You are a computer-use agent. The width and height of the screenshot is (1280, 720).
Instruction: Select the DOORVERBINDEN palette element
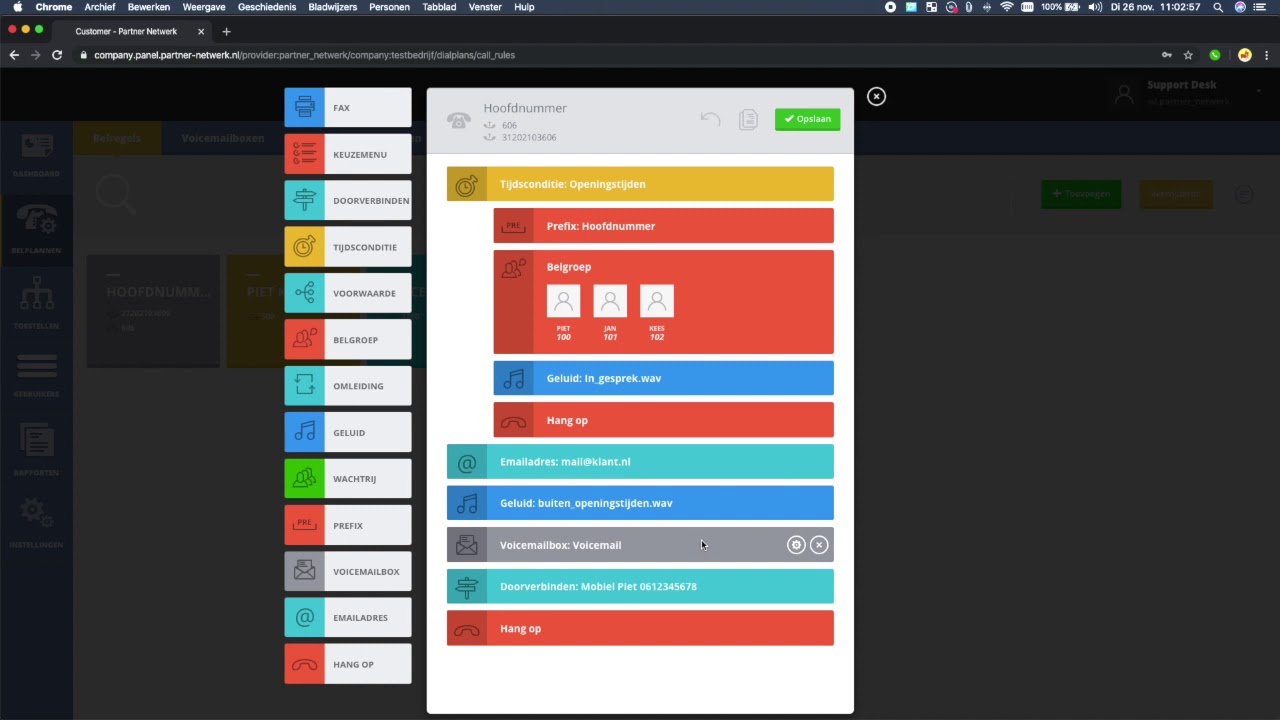[x=347, y=200]
